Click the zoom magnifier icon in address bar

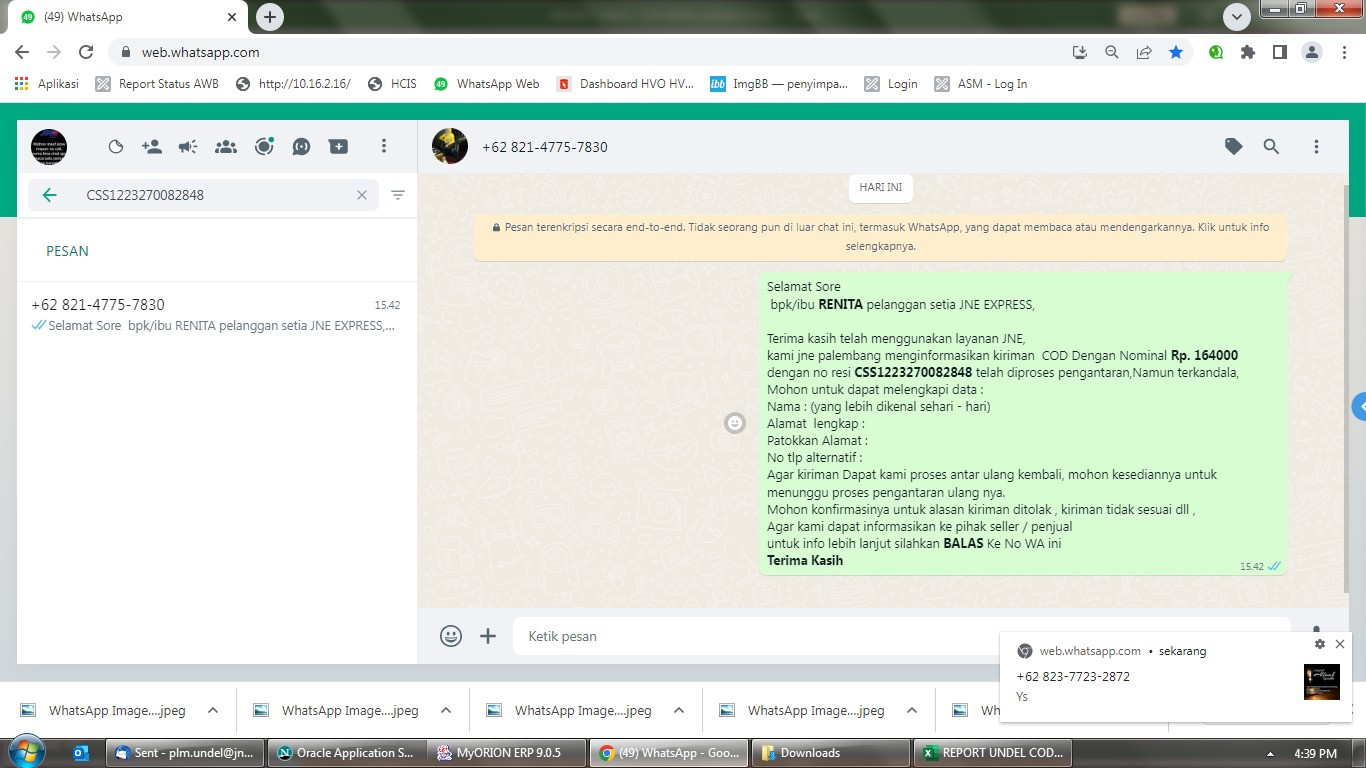pos(1112,52)
